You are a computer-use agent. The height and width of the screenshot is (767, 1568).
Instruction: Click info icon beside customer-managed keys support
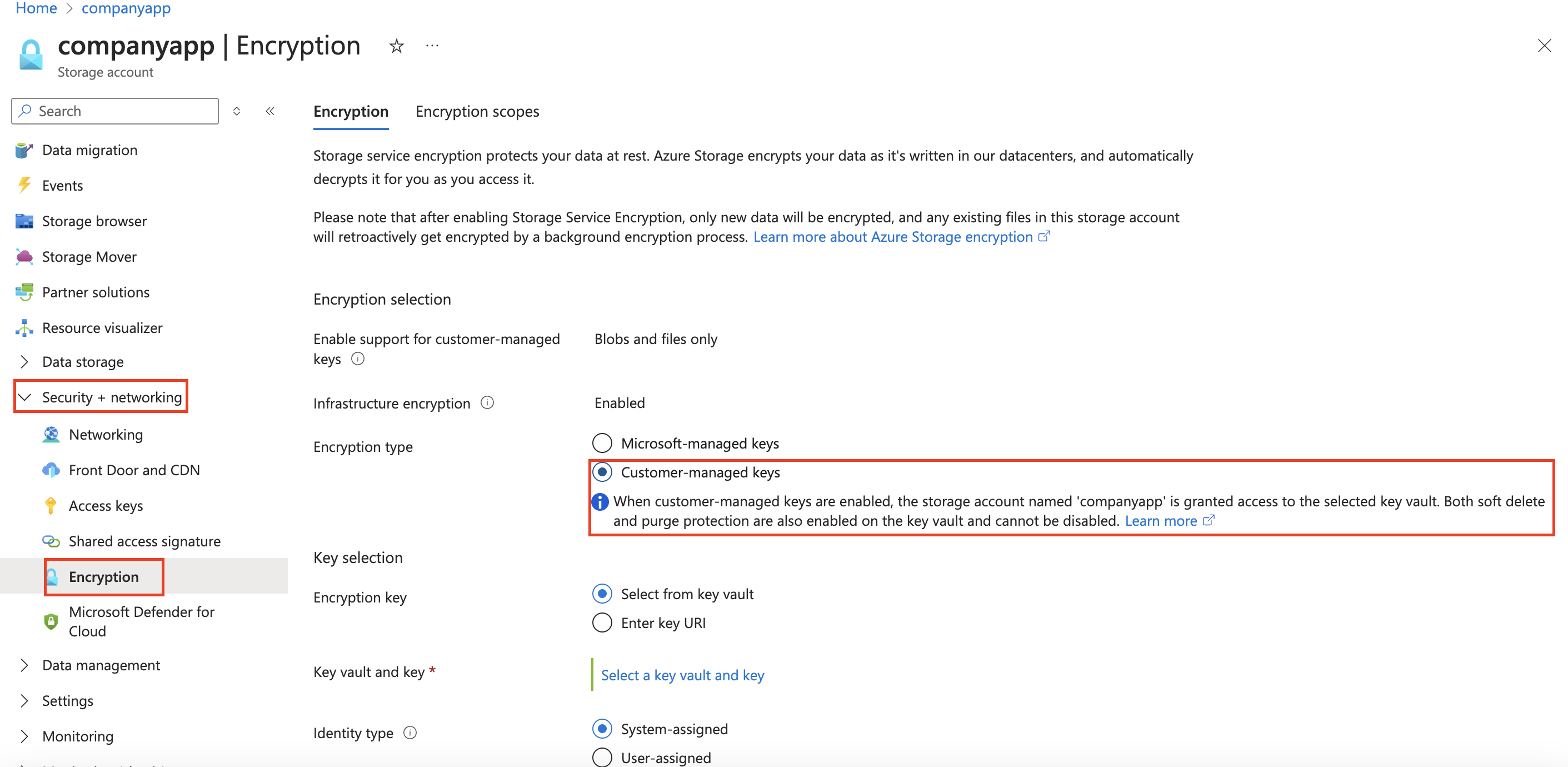pyautogui.click(x=358, y=358)
